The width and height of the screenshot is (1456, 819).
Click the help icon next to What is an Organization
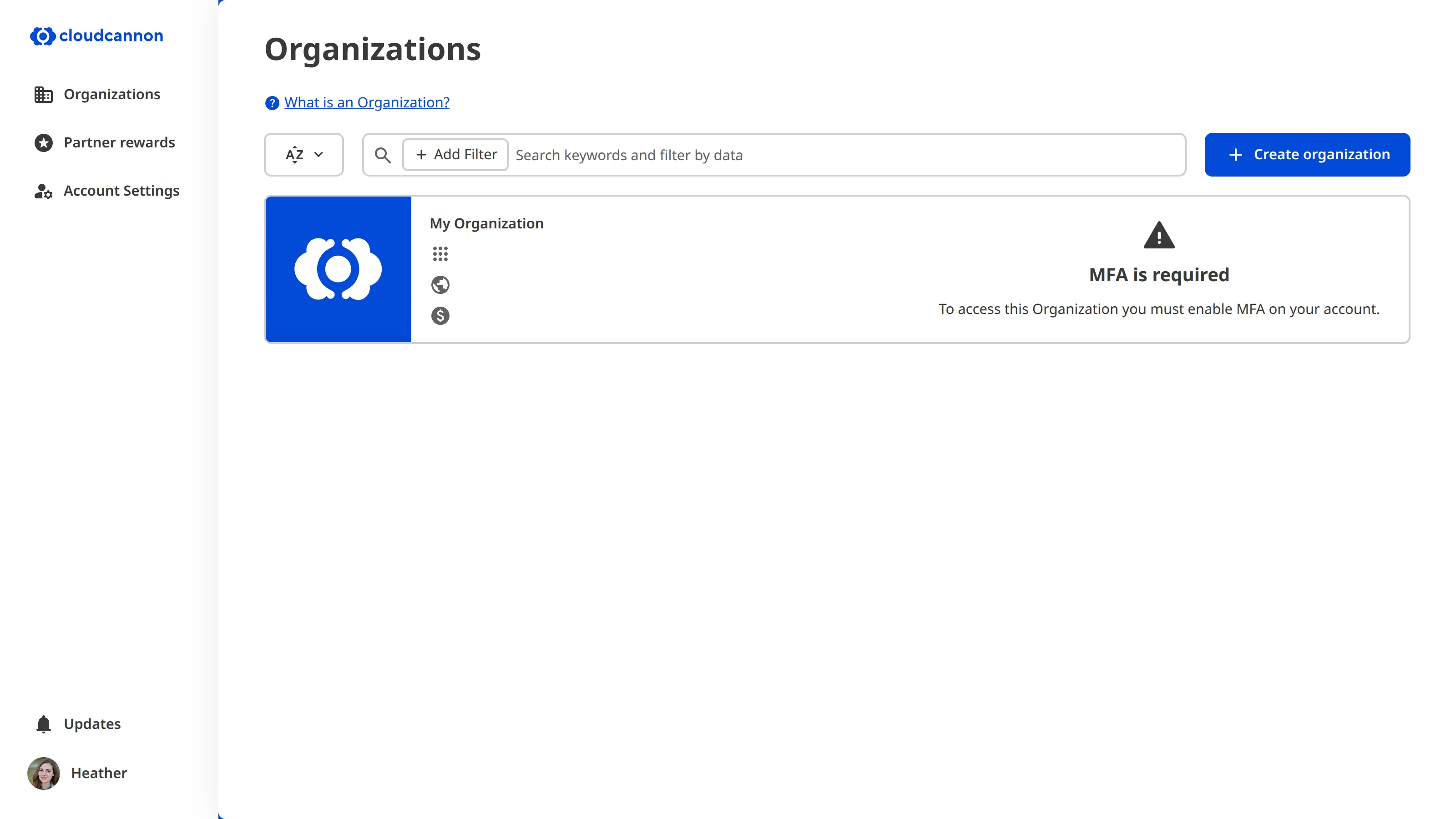(272, 103)
